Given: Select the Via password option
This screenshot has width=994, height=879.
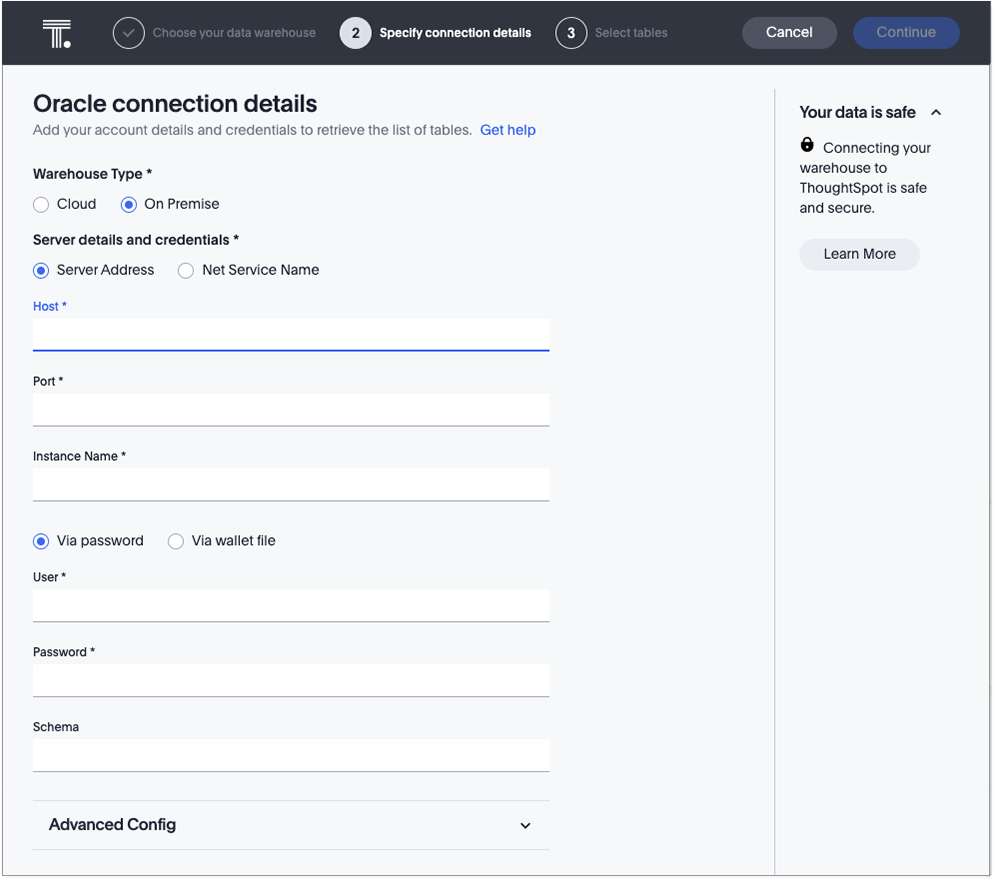Looking at the screenshot, I should tap(41, 541).
